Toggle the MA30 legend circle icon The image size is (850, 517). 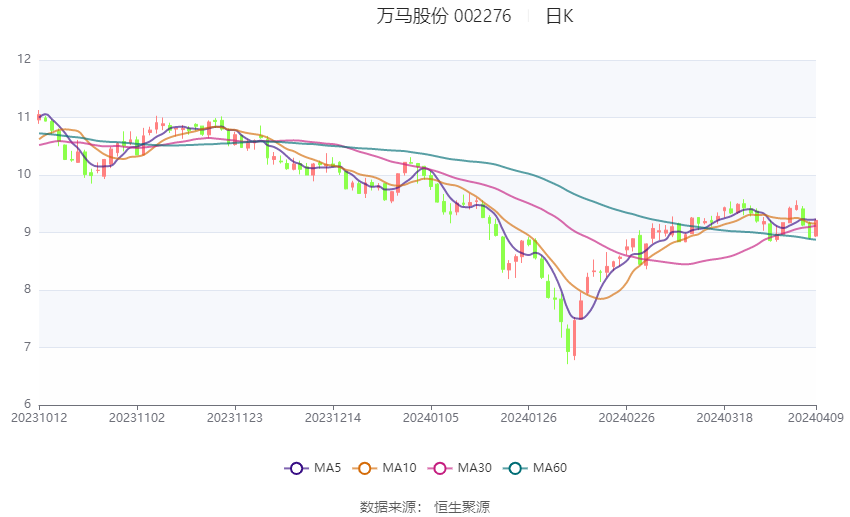pos(440,468)
